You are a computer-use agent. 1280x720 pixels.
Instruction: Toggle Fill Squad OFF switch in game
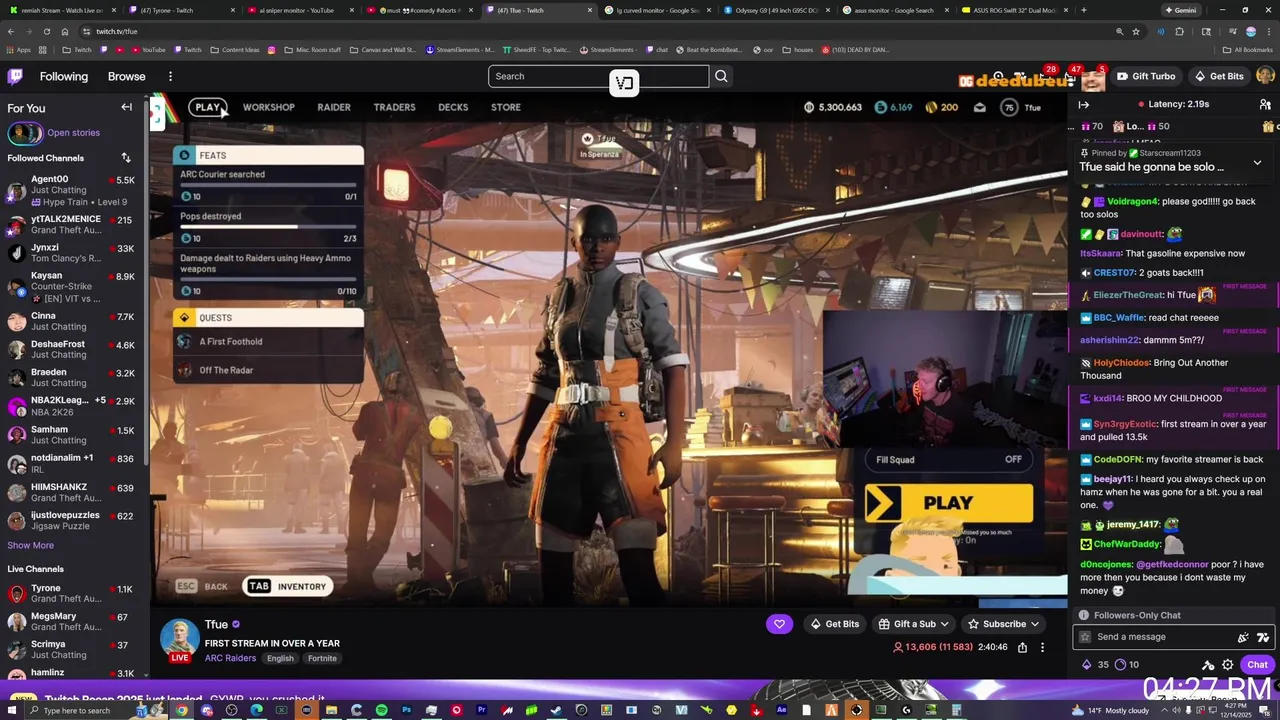1013,460
